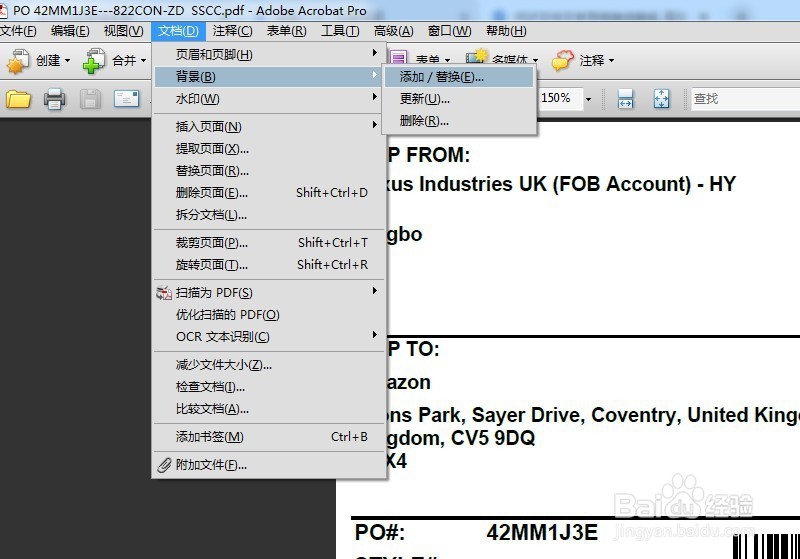Screen dimensions: 800x559
Task: Open the 多媒体 dropdown arrow
Action: tap(535, 61)
